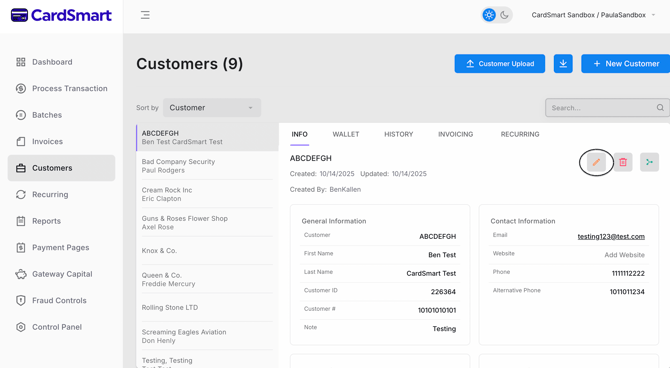Click the Reports clipboard icon
Viewport: 670px width, 368px height.
coord(21,221)
